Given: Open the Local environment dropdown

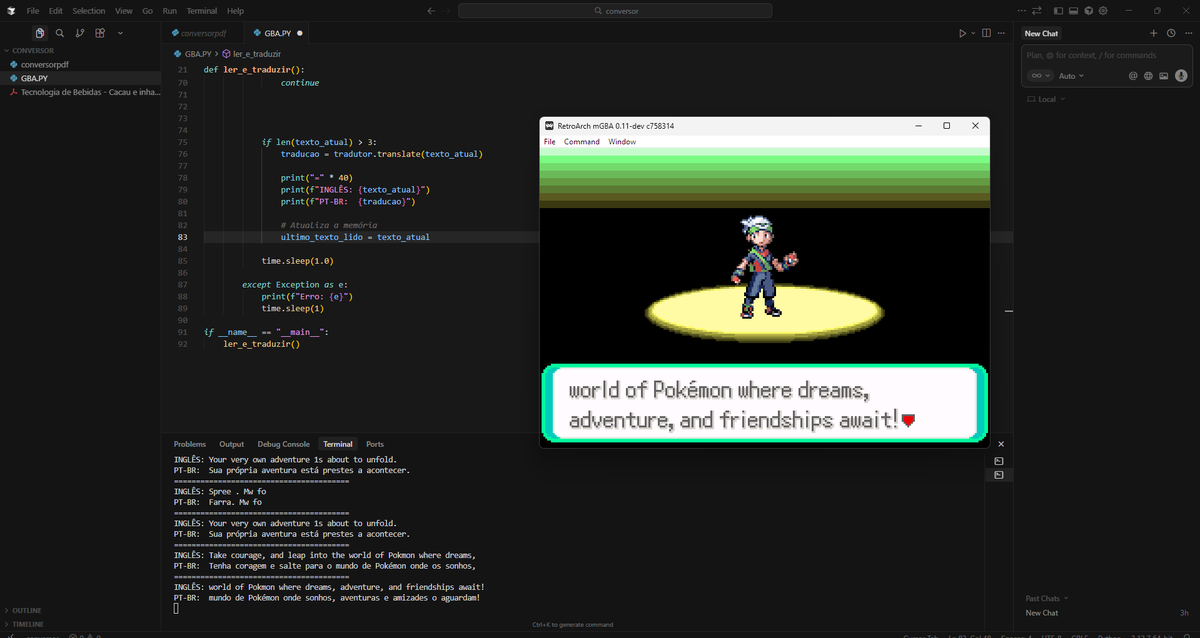Looking at the screenshot, I should tap(1046, 99).
